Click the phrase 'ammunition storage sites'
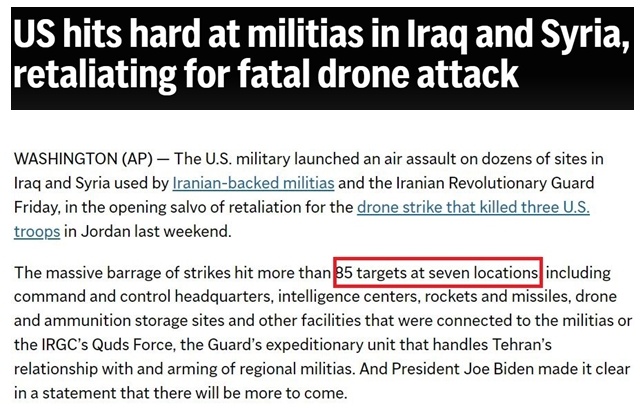The height and width of the screenshot is (409, 642). 134,321
